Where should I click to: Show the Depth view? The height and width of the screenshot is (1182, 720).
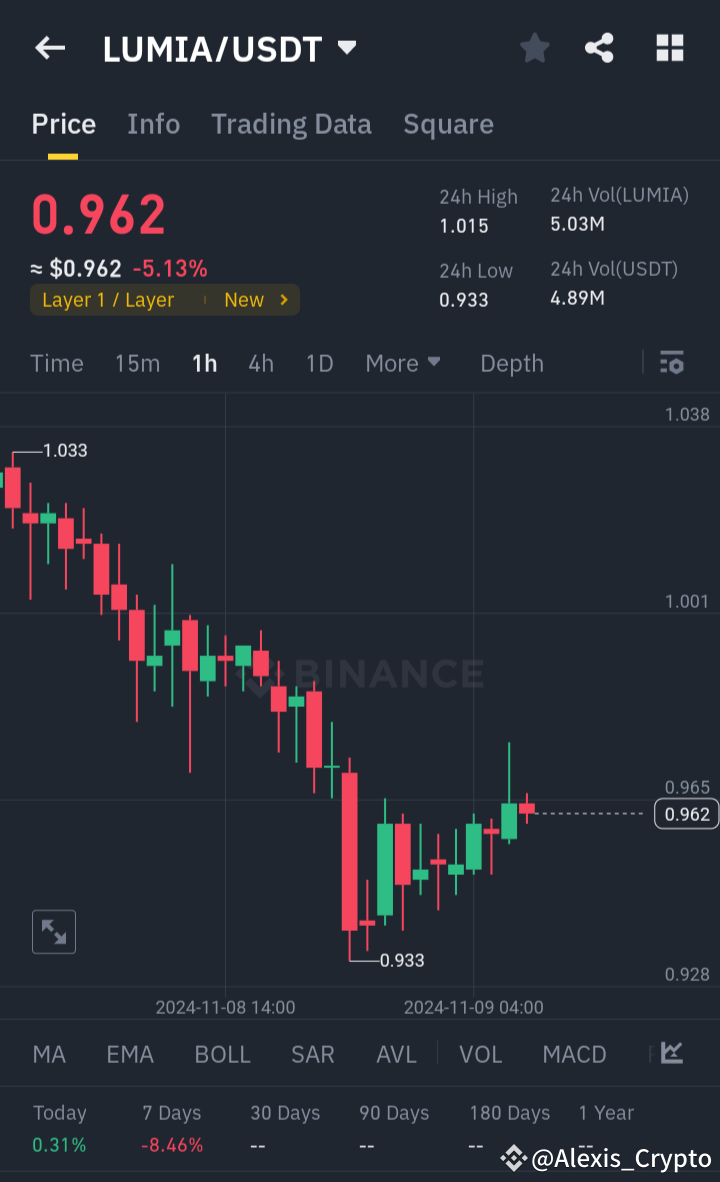click(x=511, y=363)
